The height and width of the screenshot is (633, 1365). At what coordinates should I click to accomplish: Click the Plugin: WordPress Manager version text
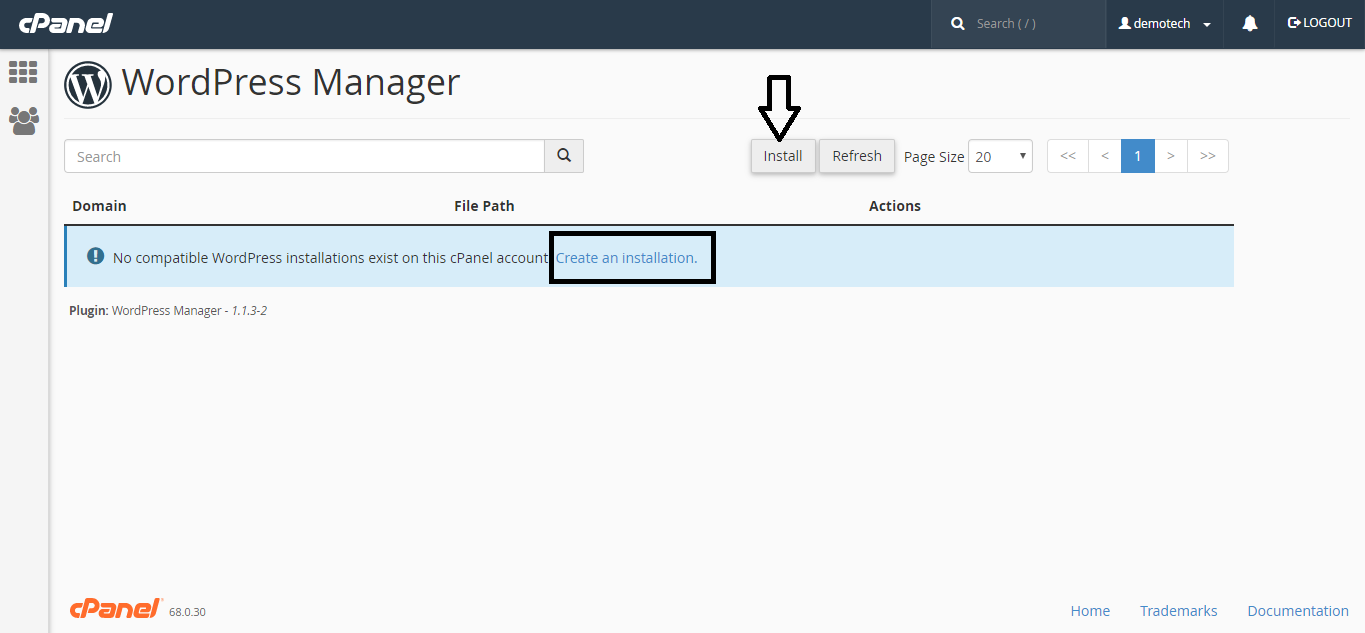tap(168, 311)
